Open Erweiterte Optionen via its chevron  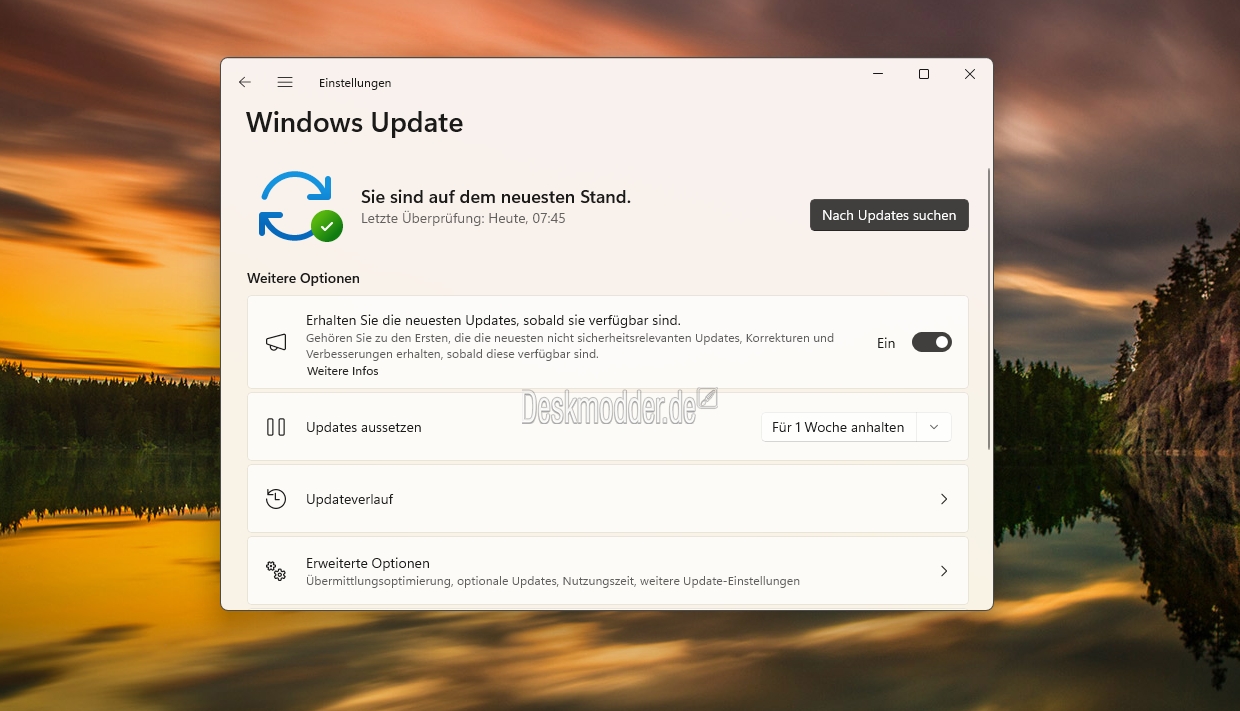pos(943,571)
